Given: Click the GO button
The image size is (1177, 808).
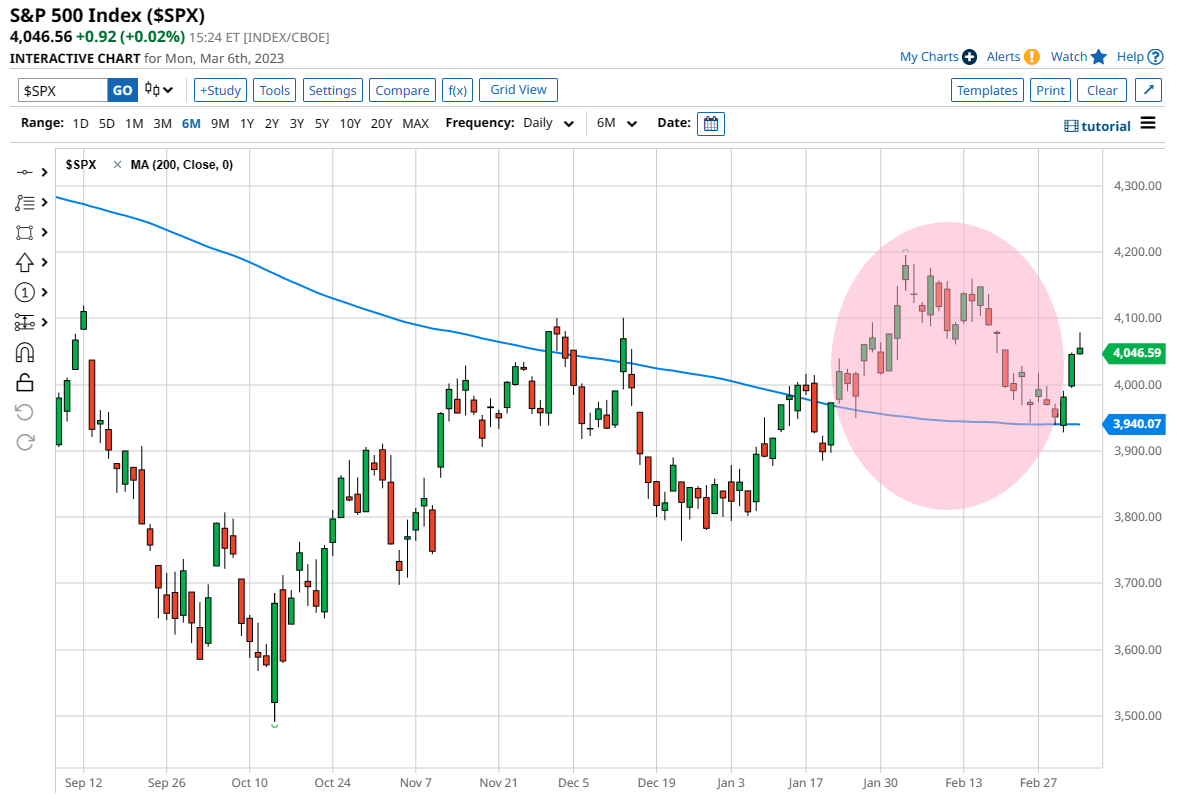Looking at the screenshot, I should pyautogui.click(x=122, y=90).
